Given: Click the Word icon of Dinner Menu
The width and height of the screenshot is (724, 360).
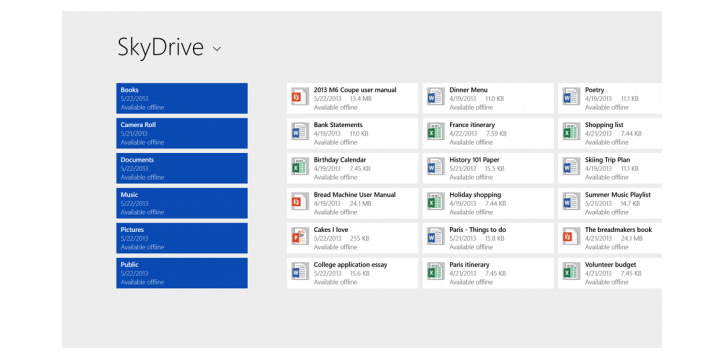Looking at the screenshot, I should (435, 96).
